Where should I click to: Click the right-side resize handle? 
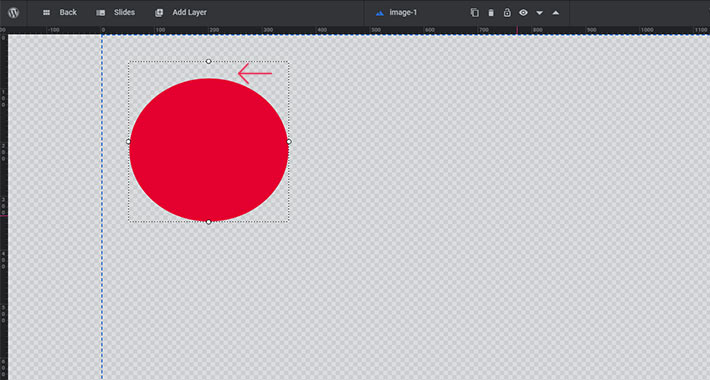pyautogui.click(x=289, y=142)
